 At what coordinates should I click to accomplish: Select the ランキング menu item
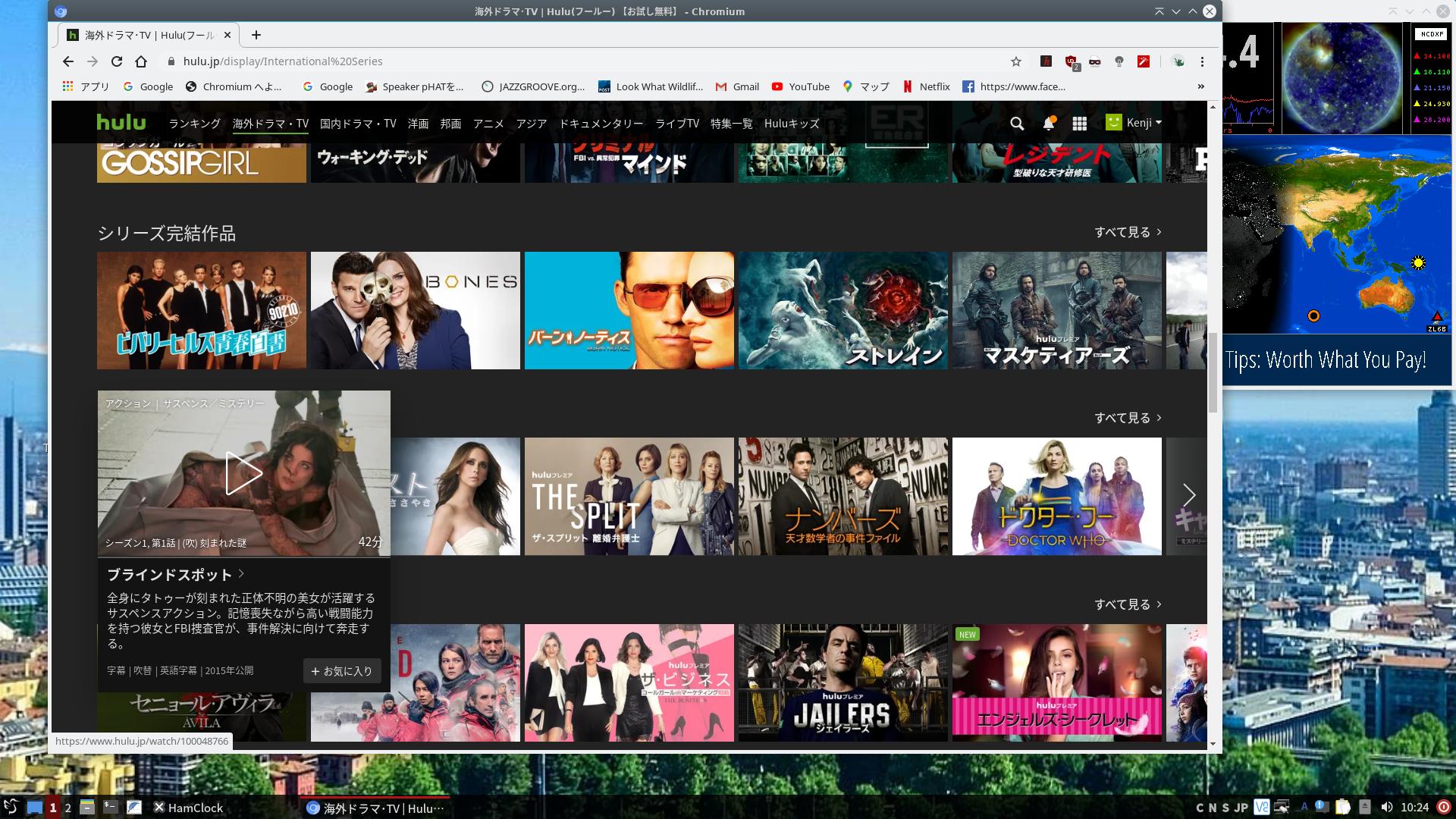point(194,123)
